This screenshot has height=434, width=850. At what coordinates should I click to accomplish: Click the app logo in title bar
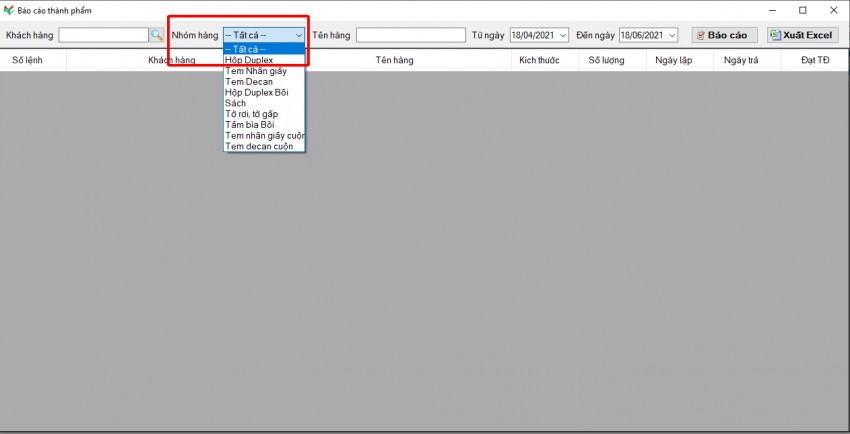tap(9, 10)
